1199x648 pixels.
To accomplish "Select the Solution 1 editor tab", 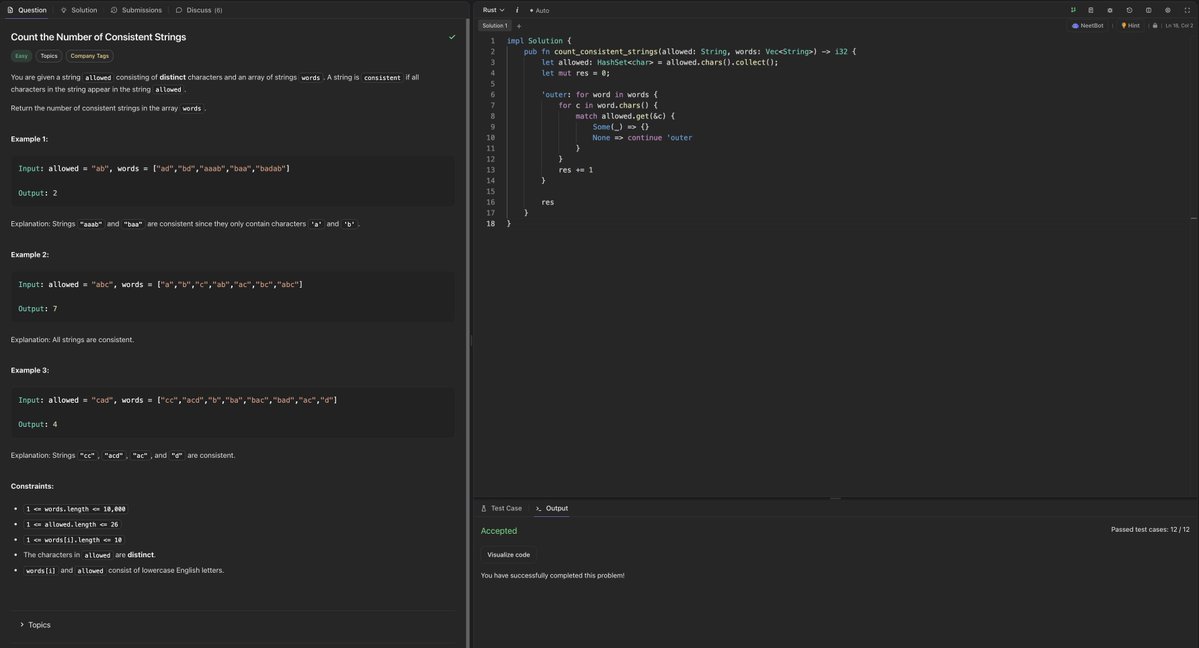I will [495, 25].
